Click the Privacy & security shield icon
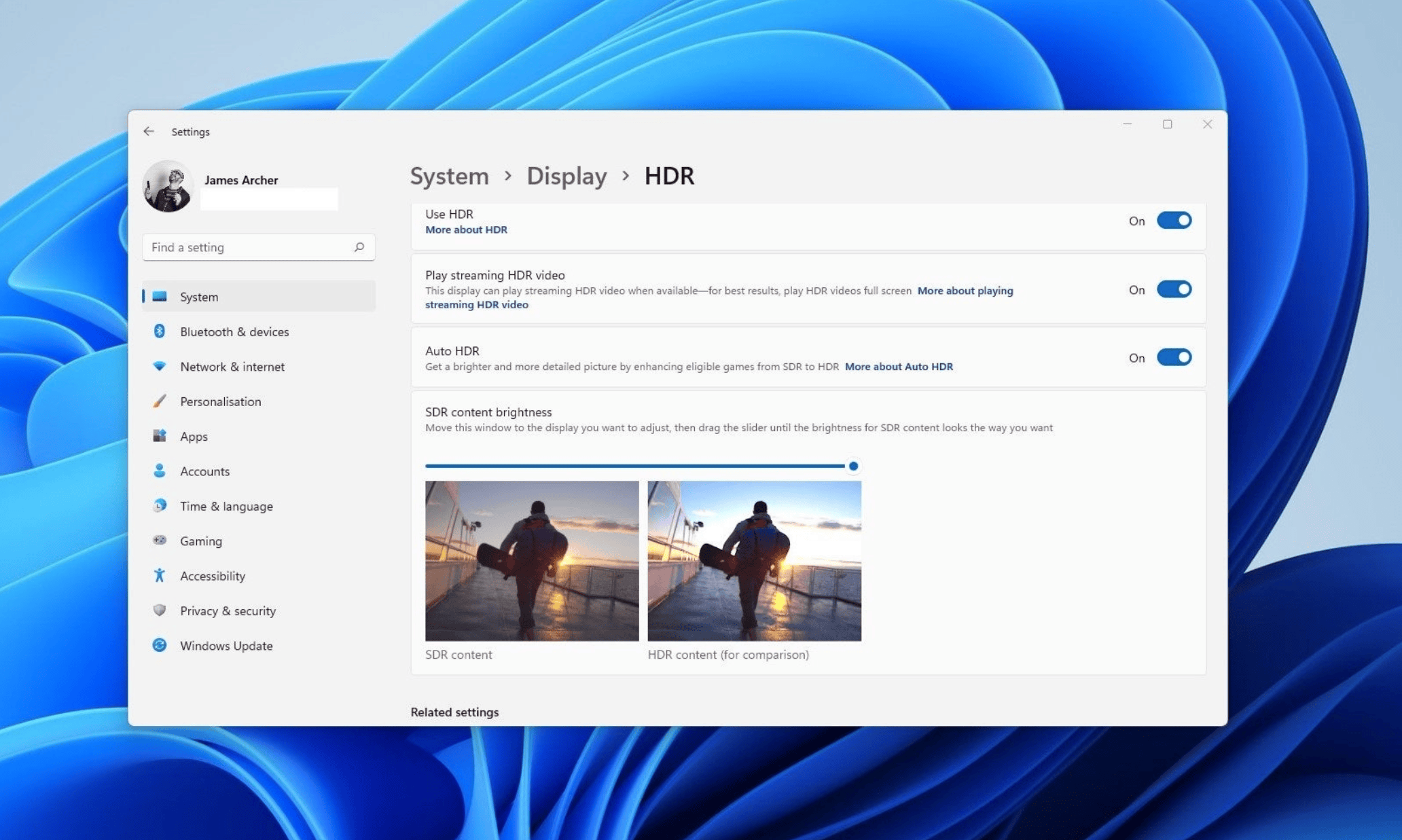 (159, 610)
